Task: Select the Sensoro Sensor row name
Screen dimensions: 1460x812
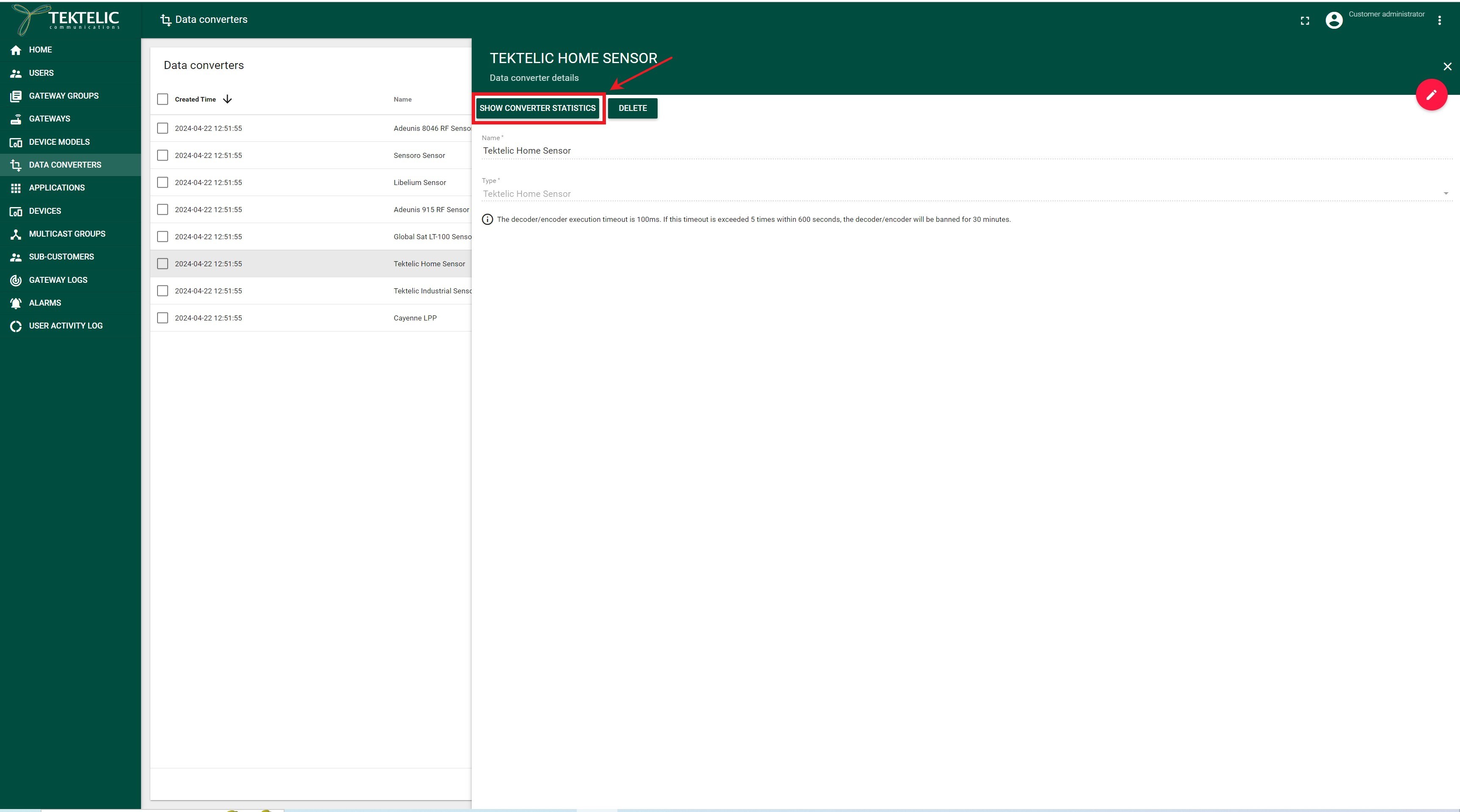Action: (419, 155)
